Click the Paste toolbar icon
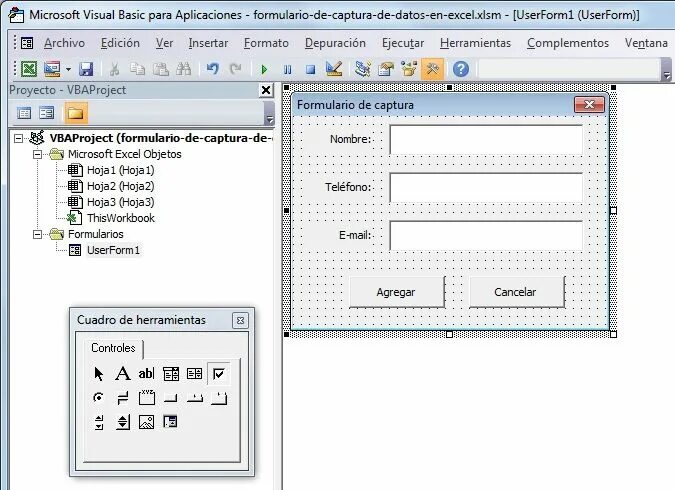675x490 pixels. [161, 69]
